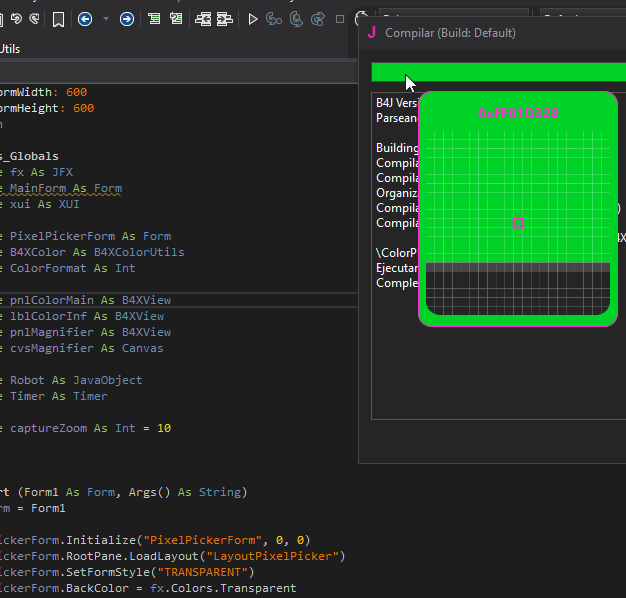This screenshot has height=598, width=626.
Task: Navigate forward with the right arrow icon
Action: coord(127,19)
